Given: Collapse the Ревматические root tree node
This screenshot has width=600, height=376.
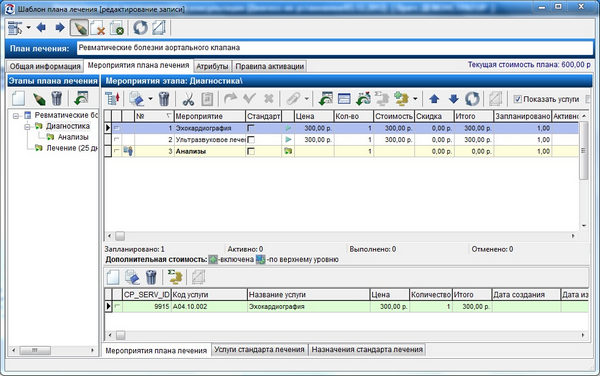Looking at the screenshot, I should click(16, 116).
